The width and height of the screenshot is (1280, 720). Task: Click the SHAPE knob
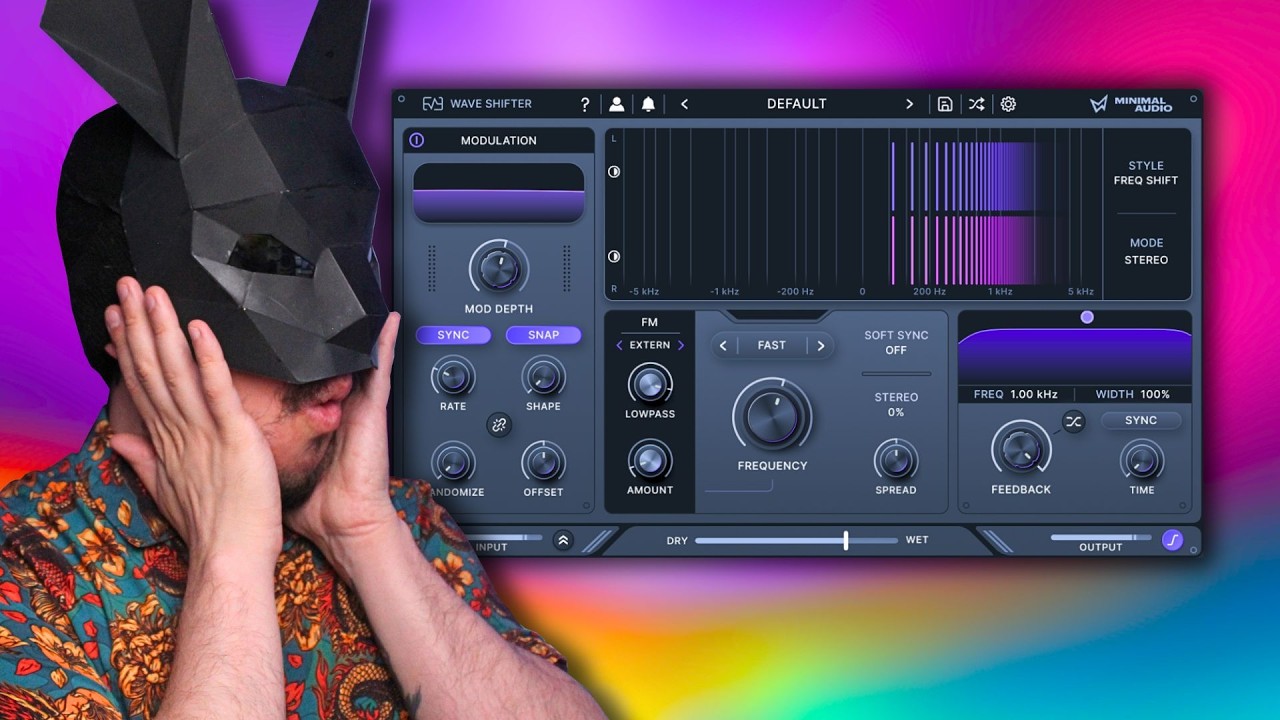point(543,377)
